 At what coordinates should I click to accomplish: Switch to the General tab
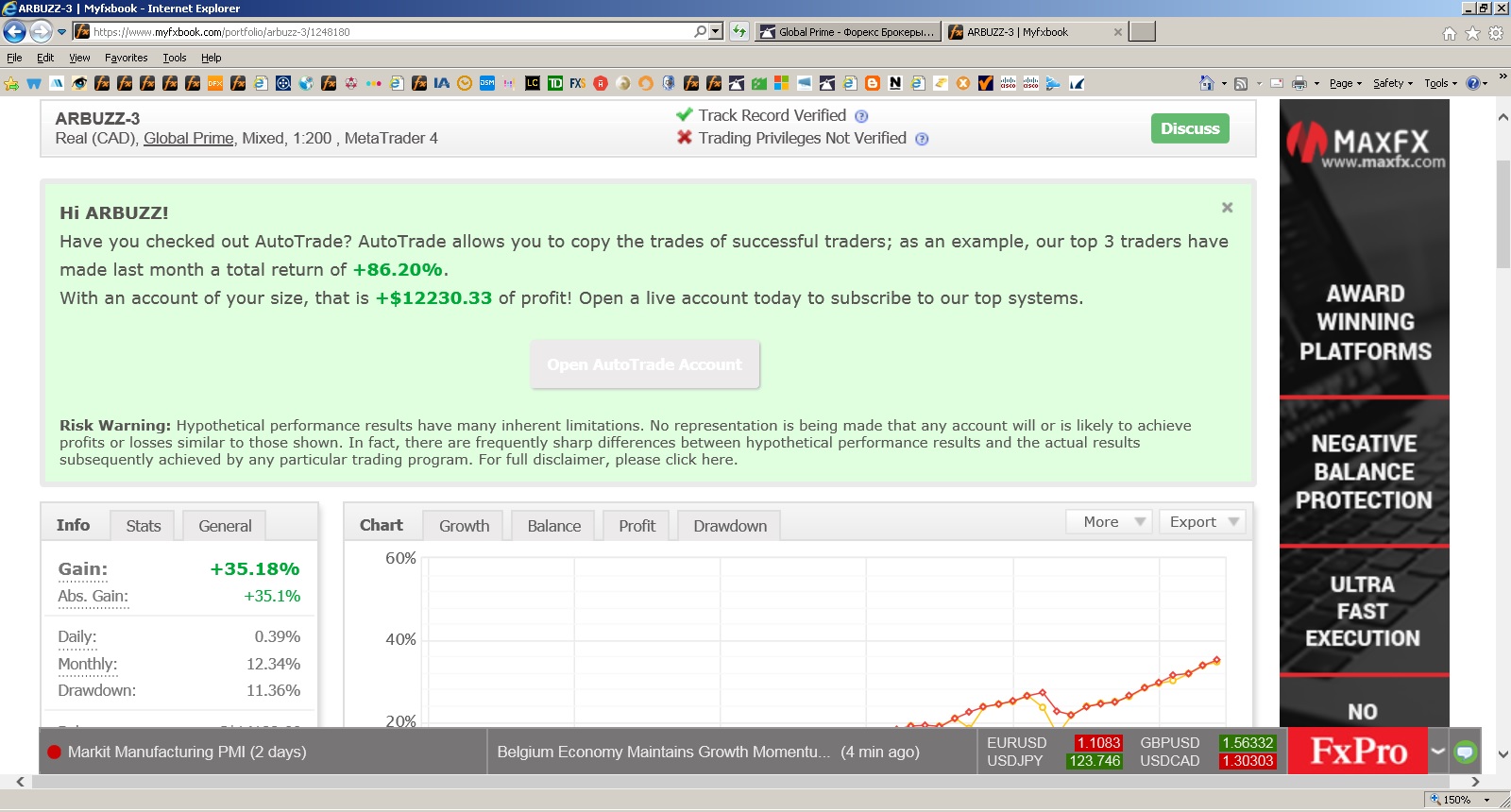tap(225, 526)
